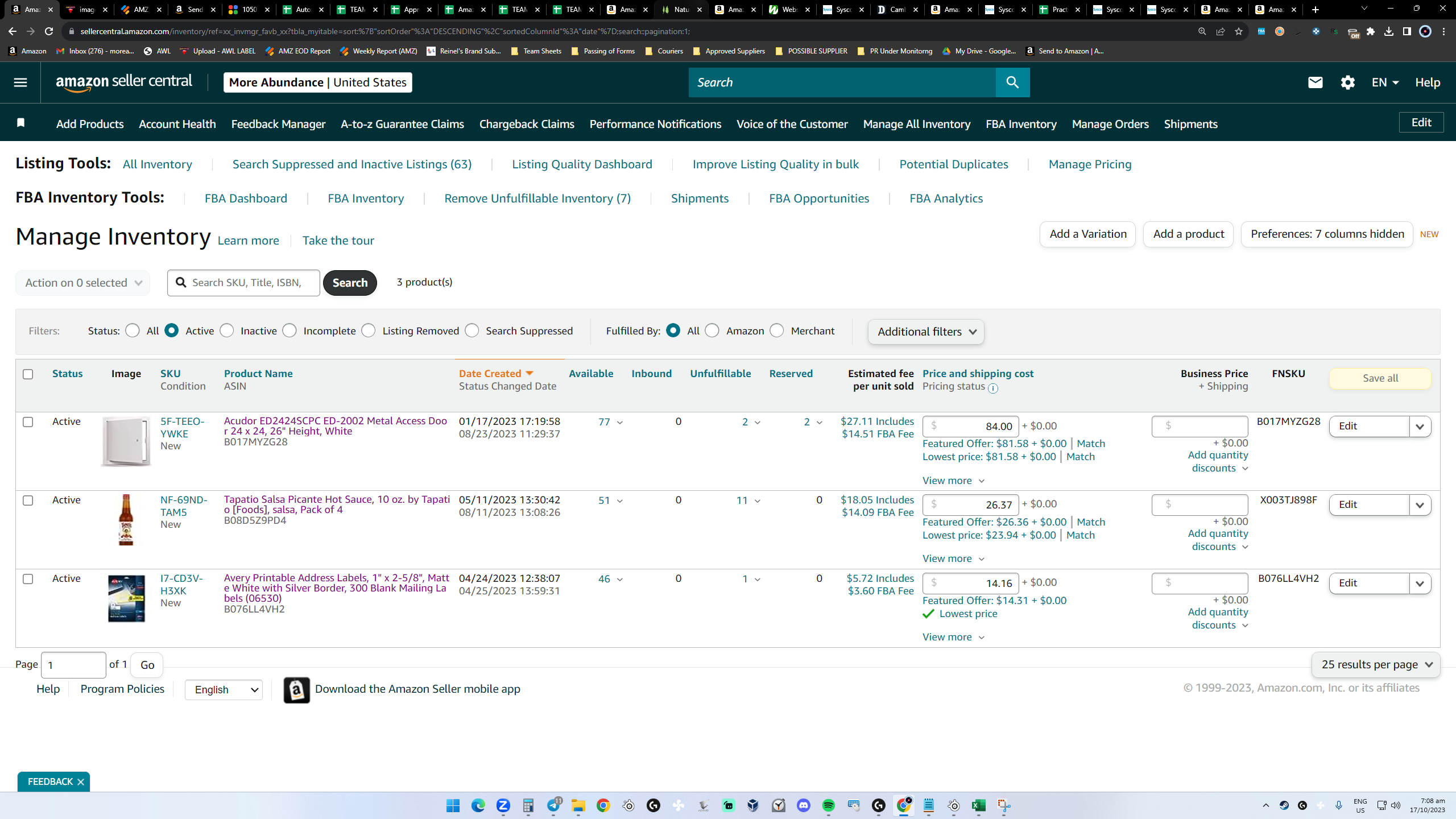Click the page number input field
This screenshot has width=1456, height=819.
[x=73, y=665]
